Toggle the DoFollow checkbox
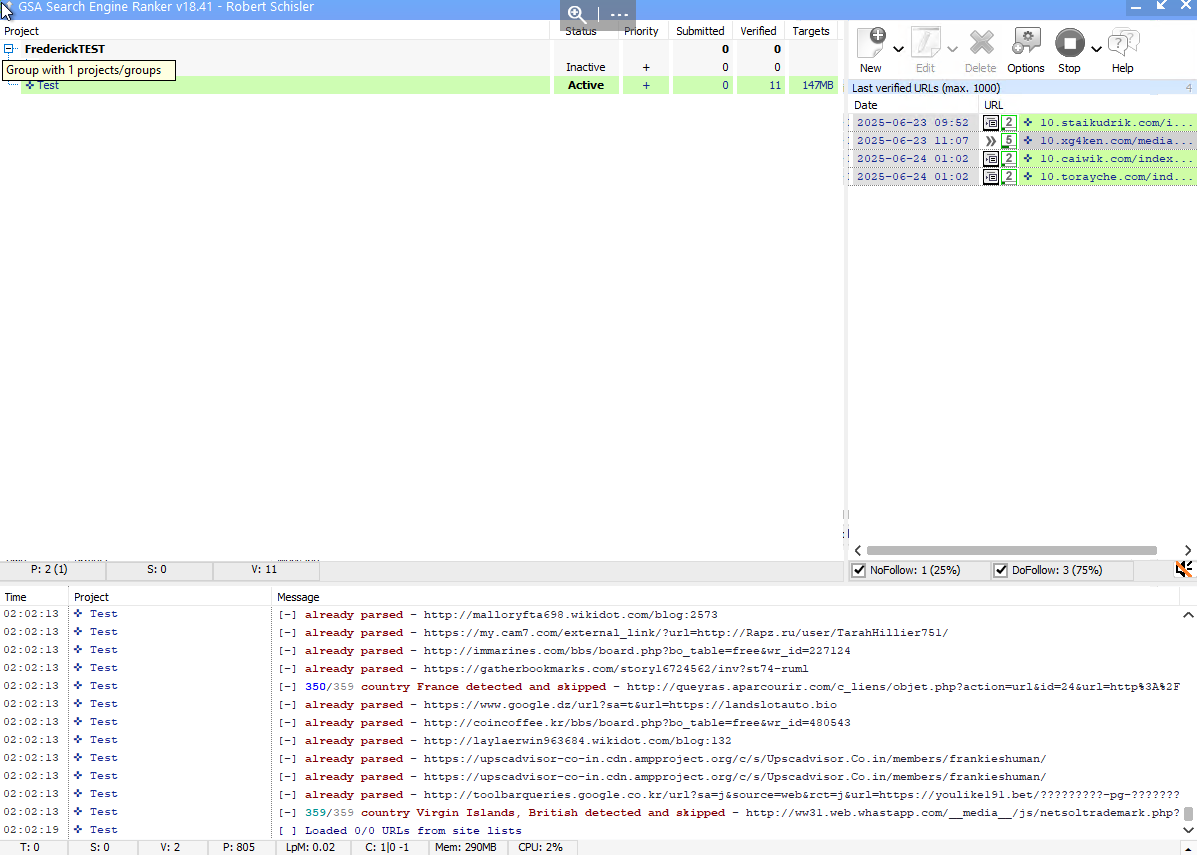 click(x=1000, y=570)
